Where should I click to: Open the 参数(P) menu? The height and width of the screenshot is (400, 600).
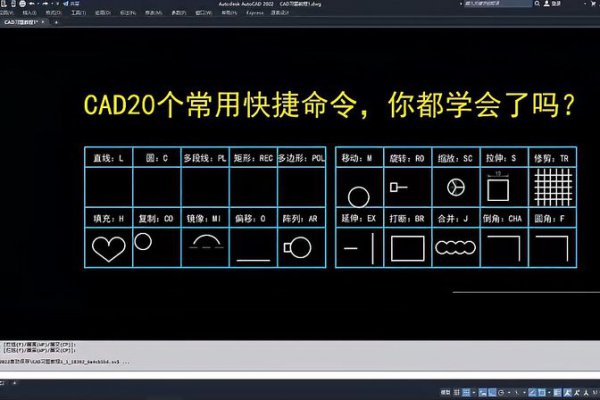coord(178,13)
